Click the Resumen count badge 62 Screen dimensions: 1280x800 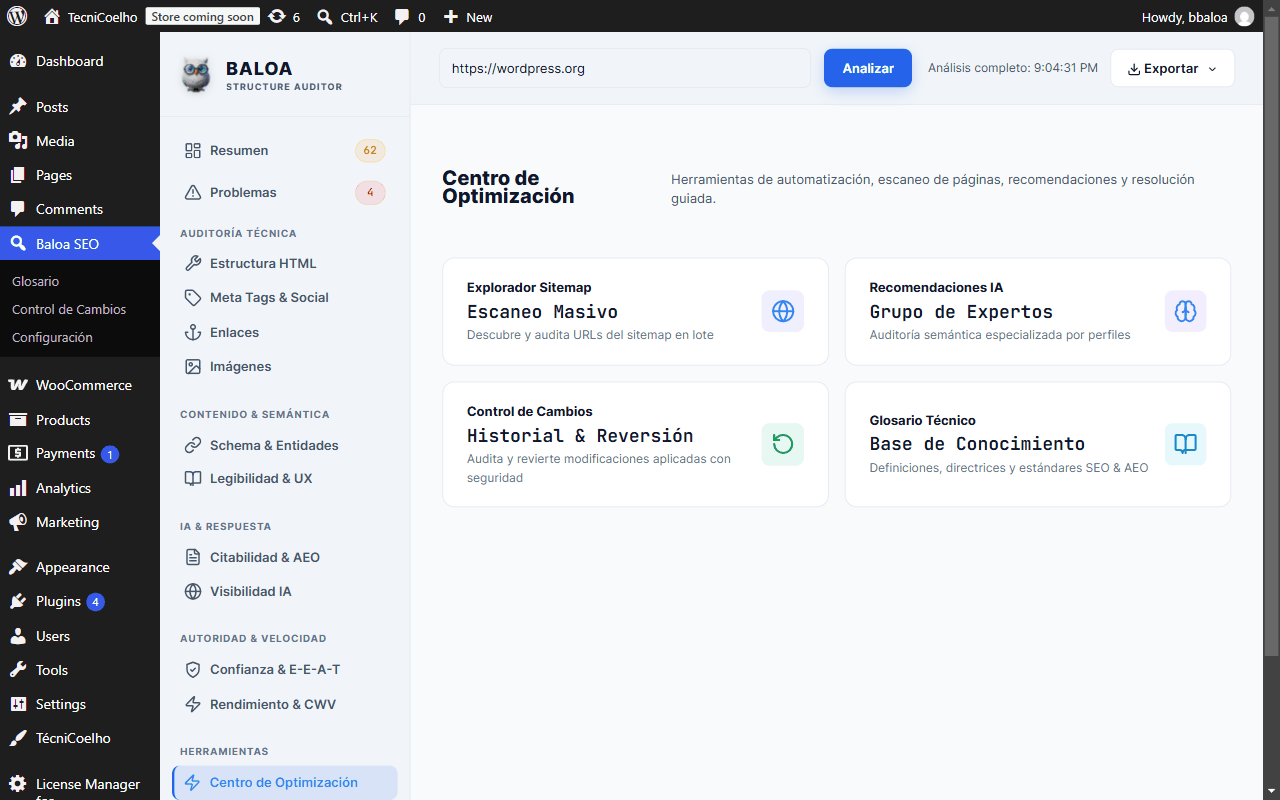[370, 150]
